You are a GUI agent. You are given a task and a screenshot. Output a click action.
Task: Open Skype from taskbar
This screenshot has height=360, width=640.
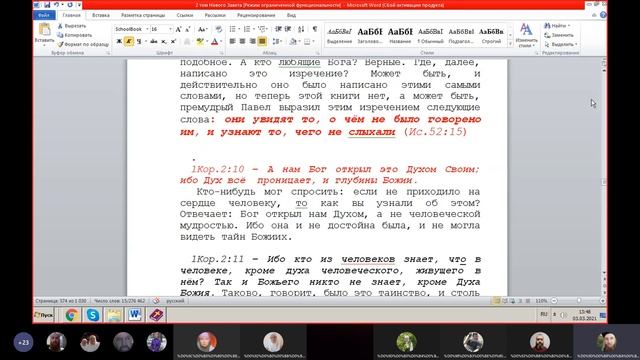coord(93,315)
